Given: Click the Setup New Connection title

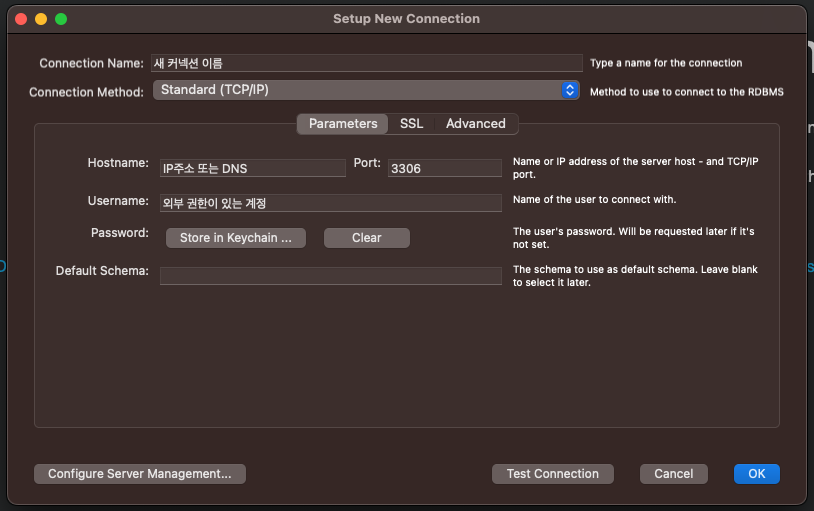Looking at the screenshot, I should (x=406, y=19).
